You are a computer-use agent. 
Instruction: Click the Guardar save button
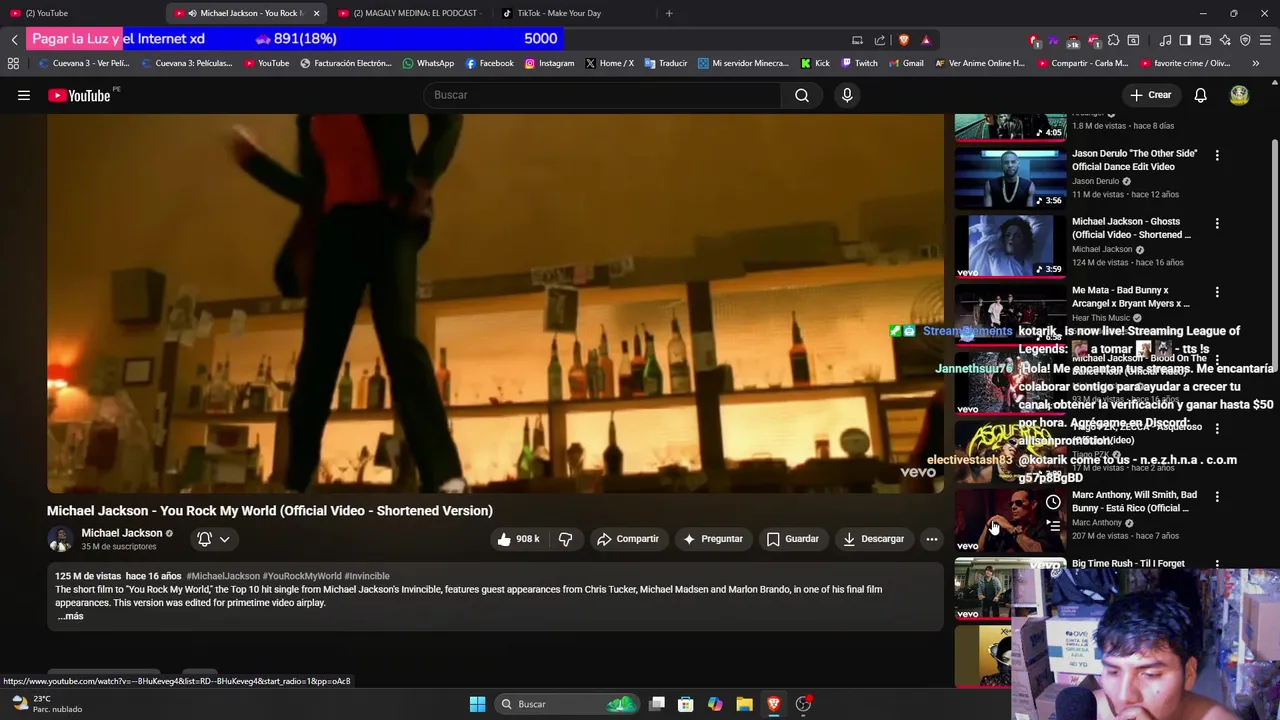[x=792, y=539]
